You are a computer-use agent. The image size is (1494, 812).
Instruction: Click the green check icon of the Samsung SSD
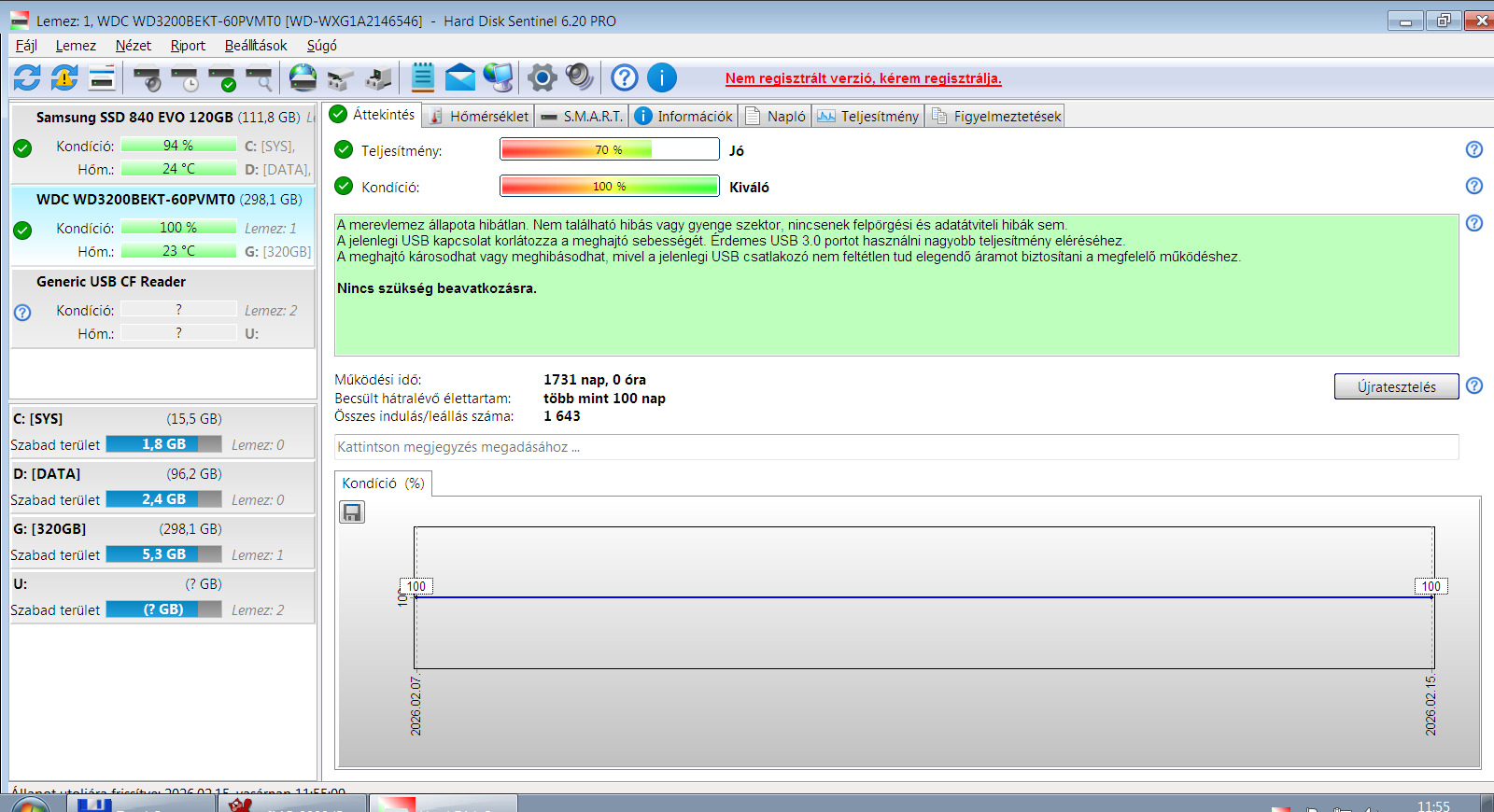23,147
